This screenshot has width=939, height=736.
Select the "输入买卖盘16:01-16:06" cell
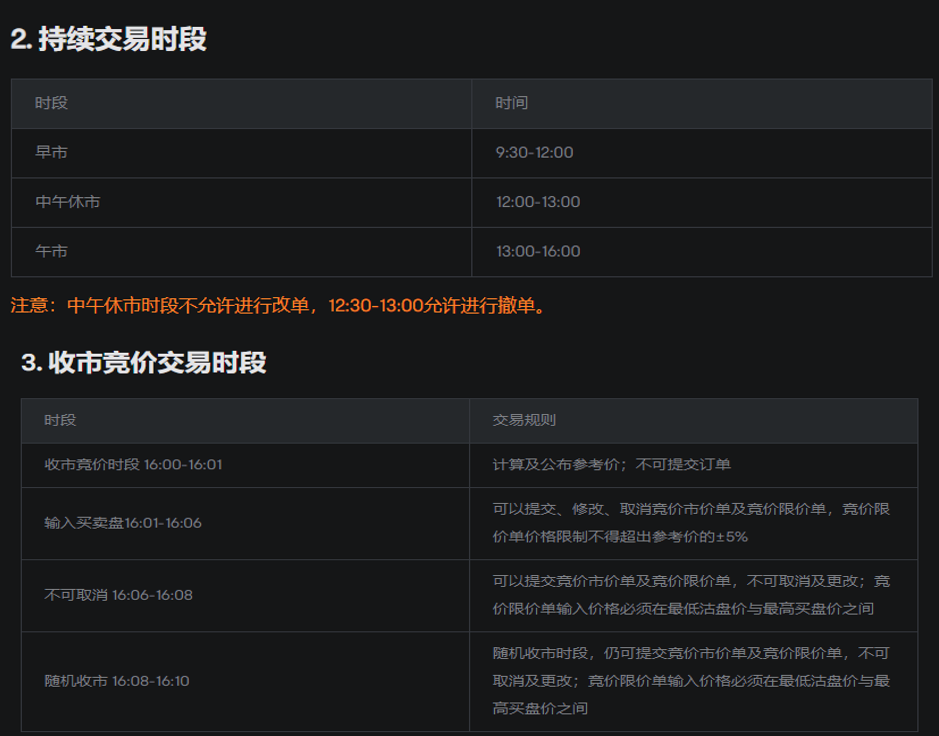123,523
